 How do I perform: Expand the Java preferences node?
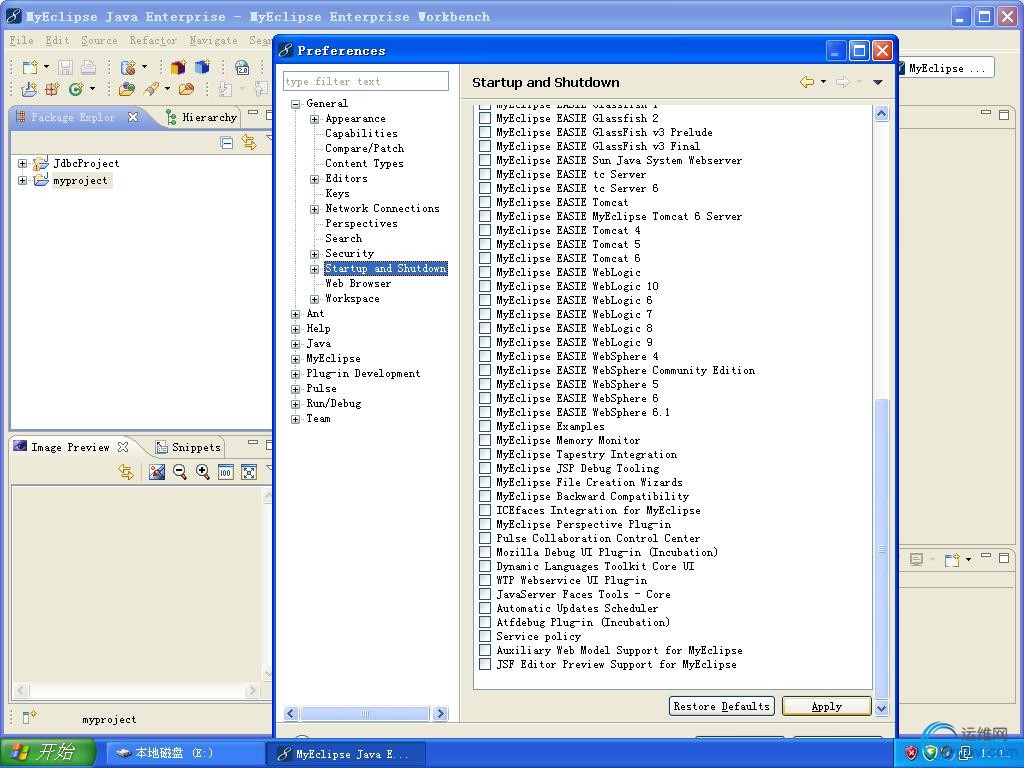(296, 344)
